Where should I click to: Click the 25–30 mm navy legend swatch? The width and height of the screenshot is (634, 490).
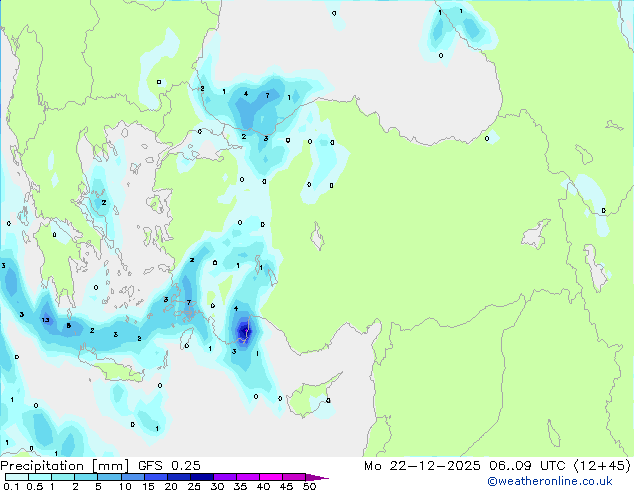[202, 477]
